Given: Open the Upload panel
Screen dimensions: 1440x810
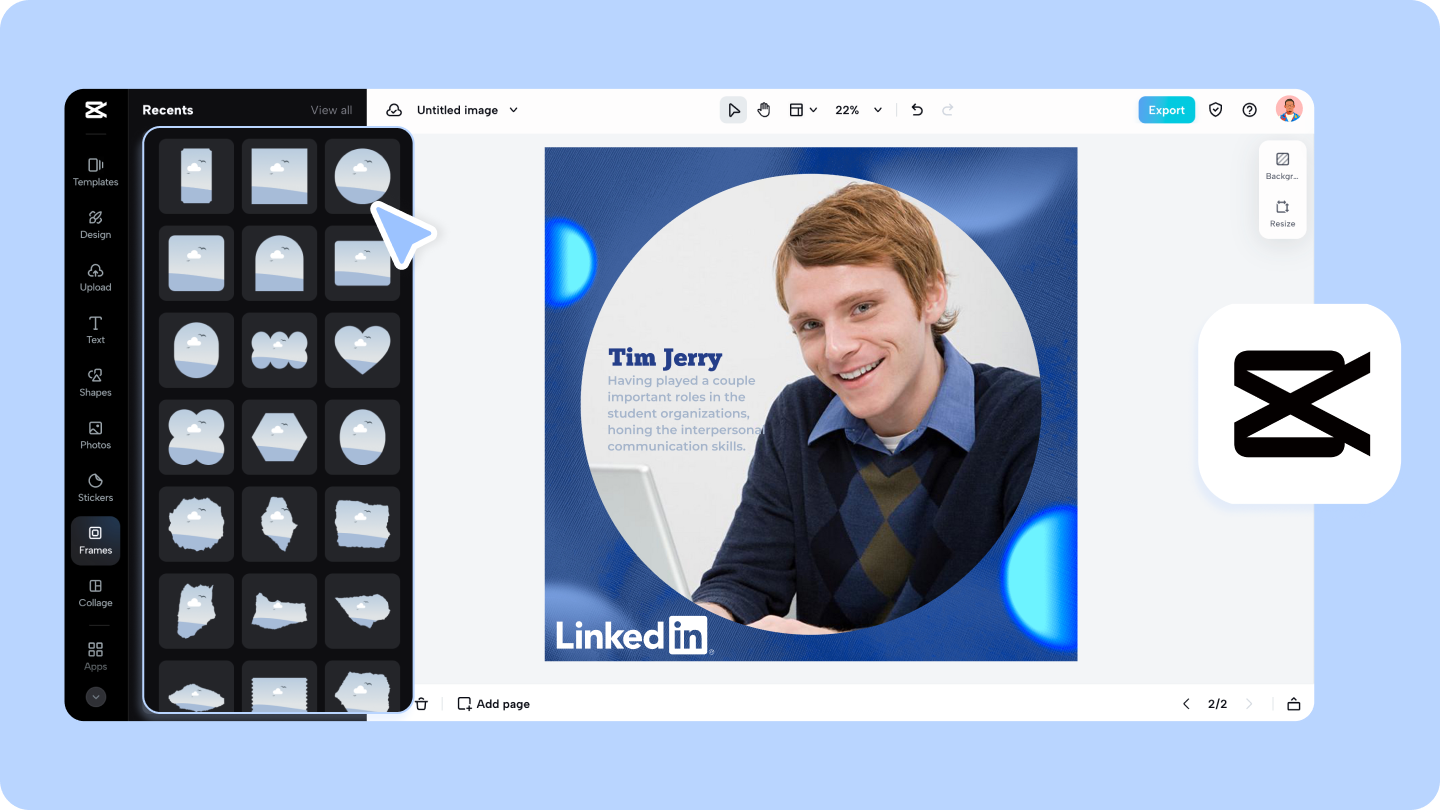Looking at the screenshot, I should tap(95, 279).
